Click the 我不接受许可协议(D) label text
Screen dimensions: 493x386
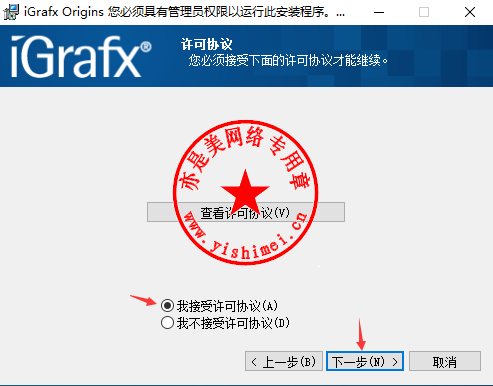point(233,323)
